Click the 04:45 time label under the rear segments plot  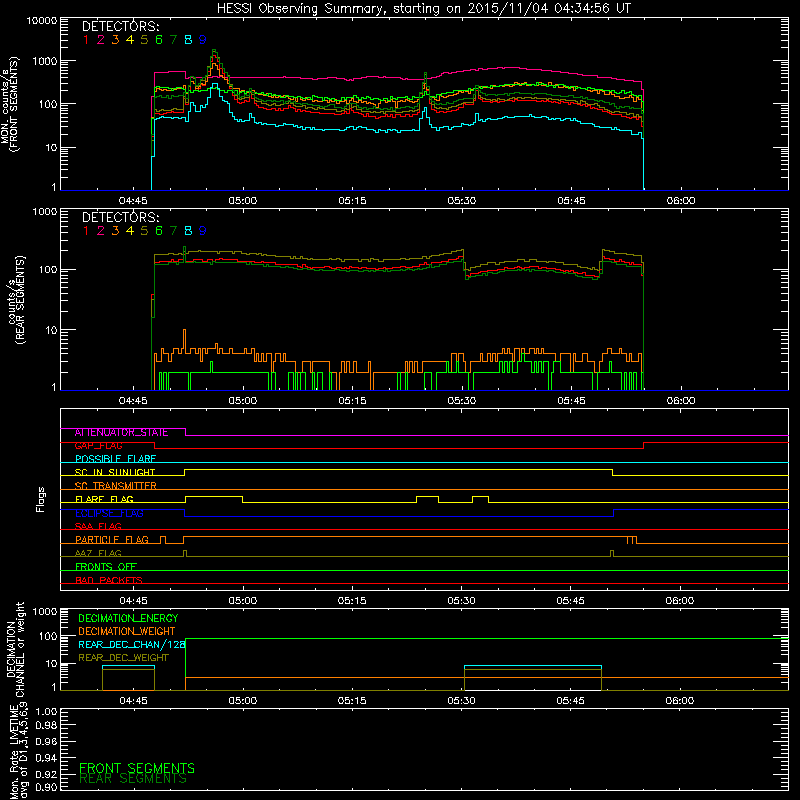coord(133,401)
